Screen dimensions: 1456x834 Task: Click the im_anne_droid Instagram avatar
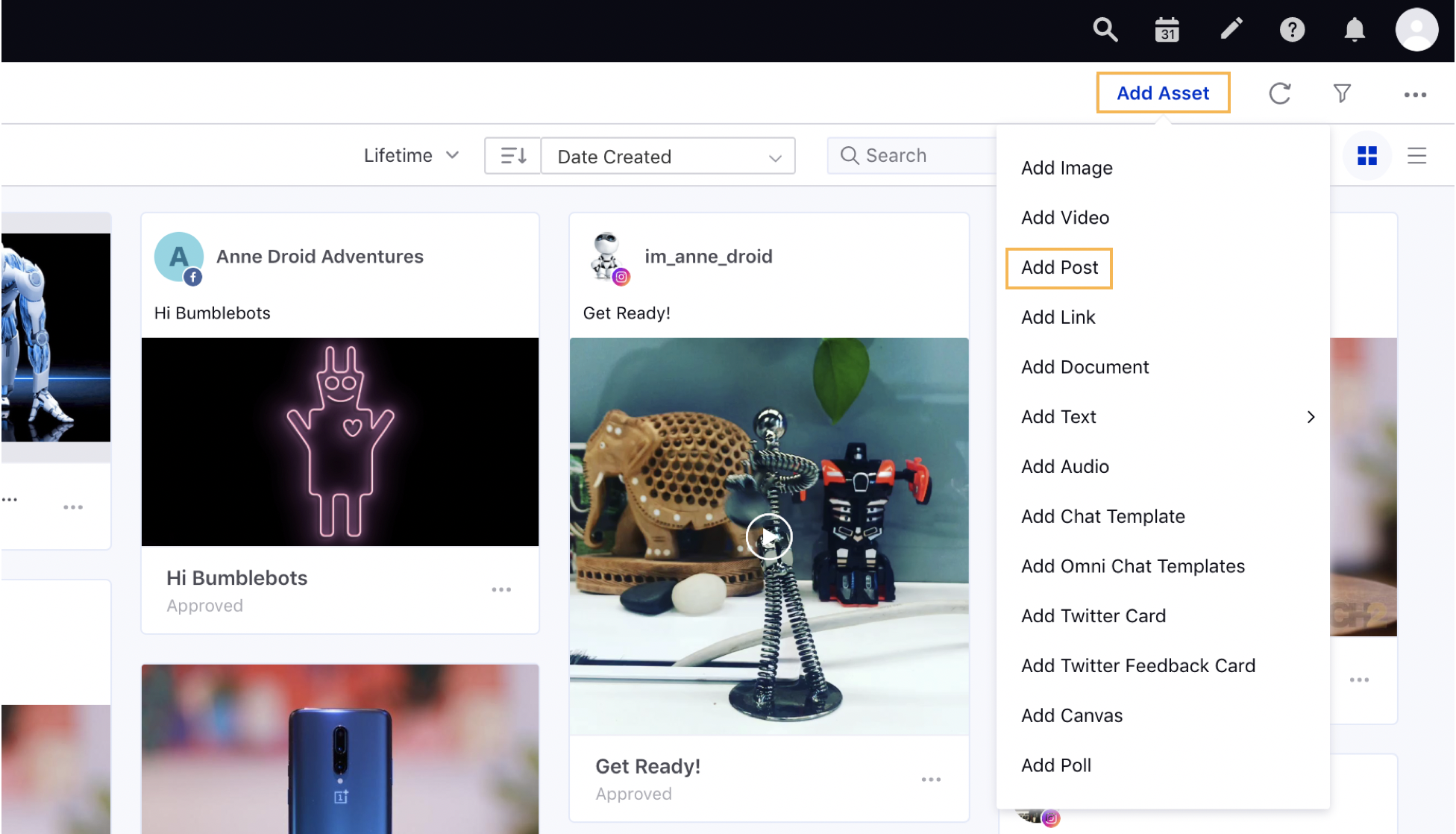(609, 258)
